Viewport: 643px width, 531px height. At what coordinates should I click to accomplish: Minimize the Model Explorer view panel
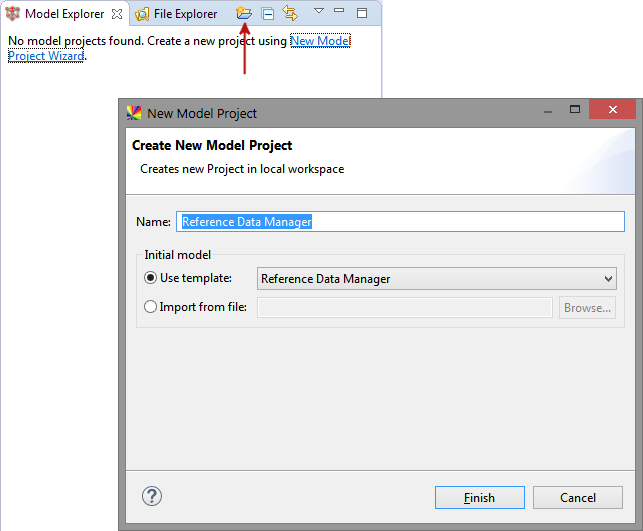pyautogui.click(x=339, y=11)
